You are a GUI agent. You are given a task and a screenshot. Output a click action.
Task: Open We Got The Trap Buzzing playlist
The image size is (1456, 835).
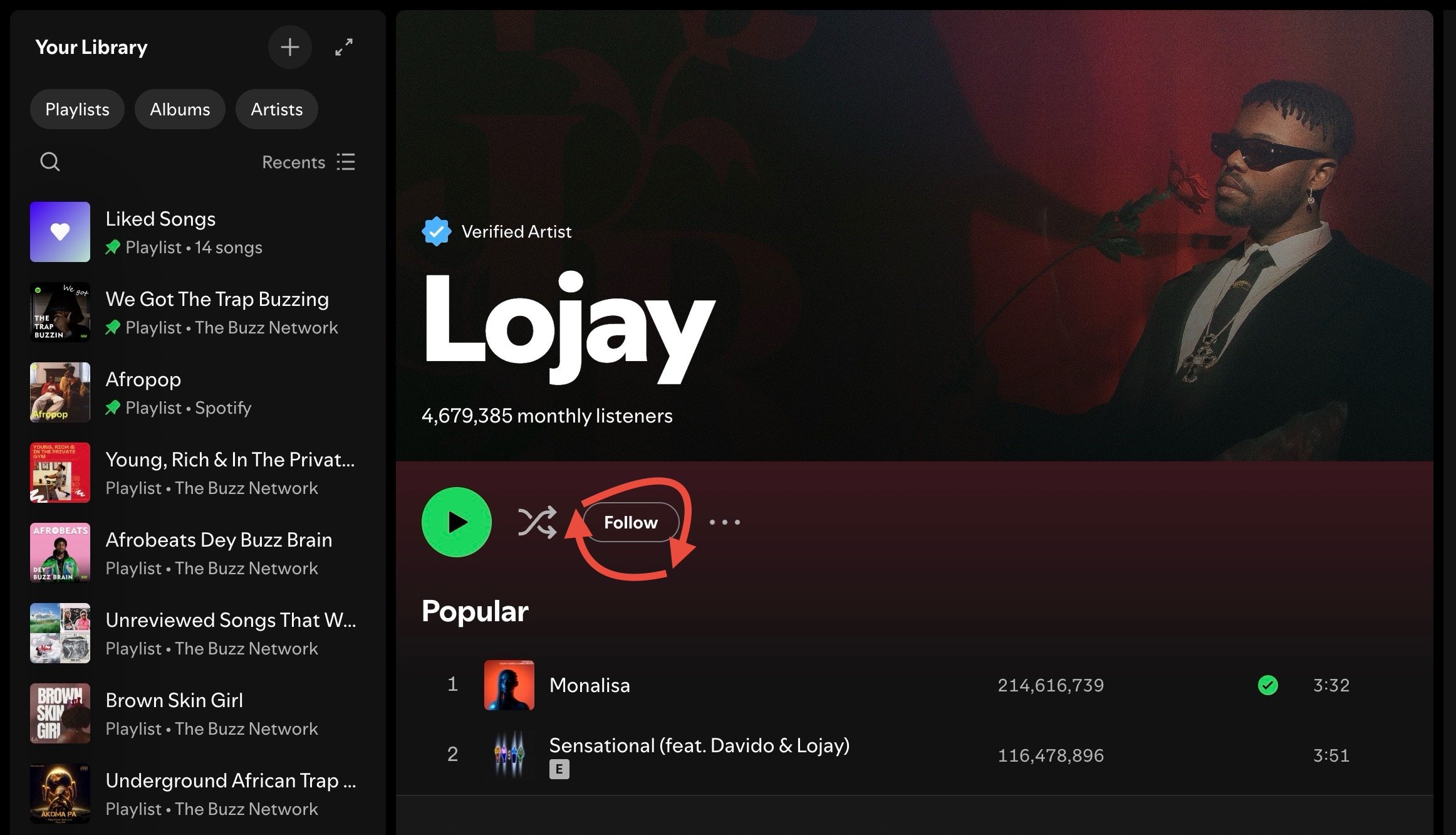[x=197, y=312]
